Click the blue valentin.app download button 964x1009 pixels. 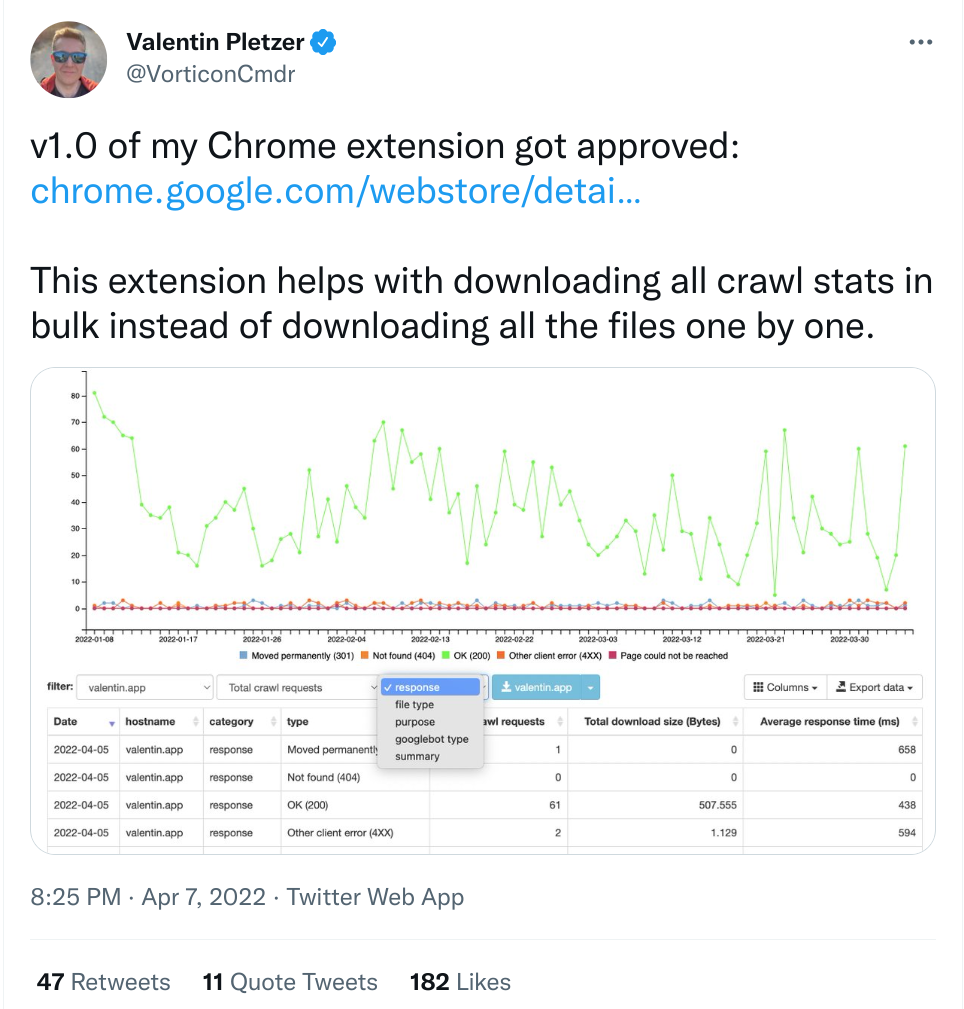[x=536, y=687]
